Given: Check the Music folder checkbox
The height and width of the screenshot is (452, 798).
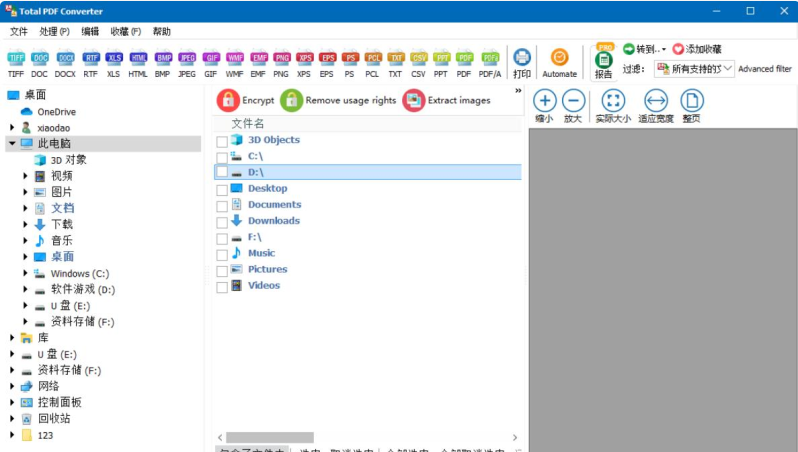Looking at the screenshot, I should point(222,255).
